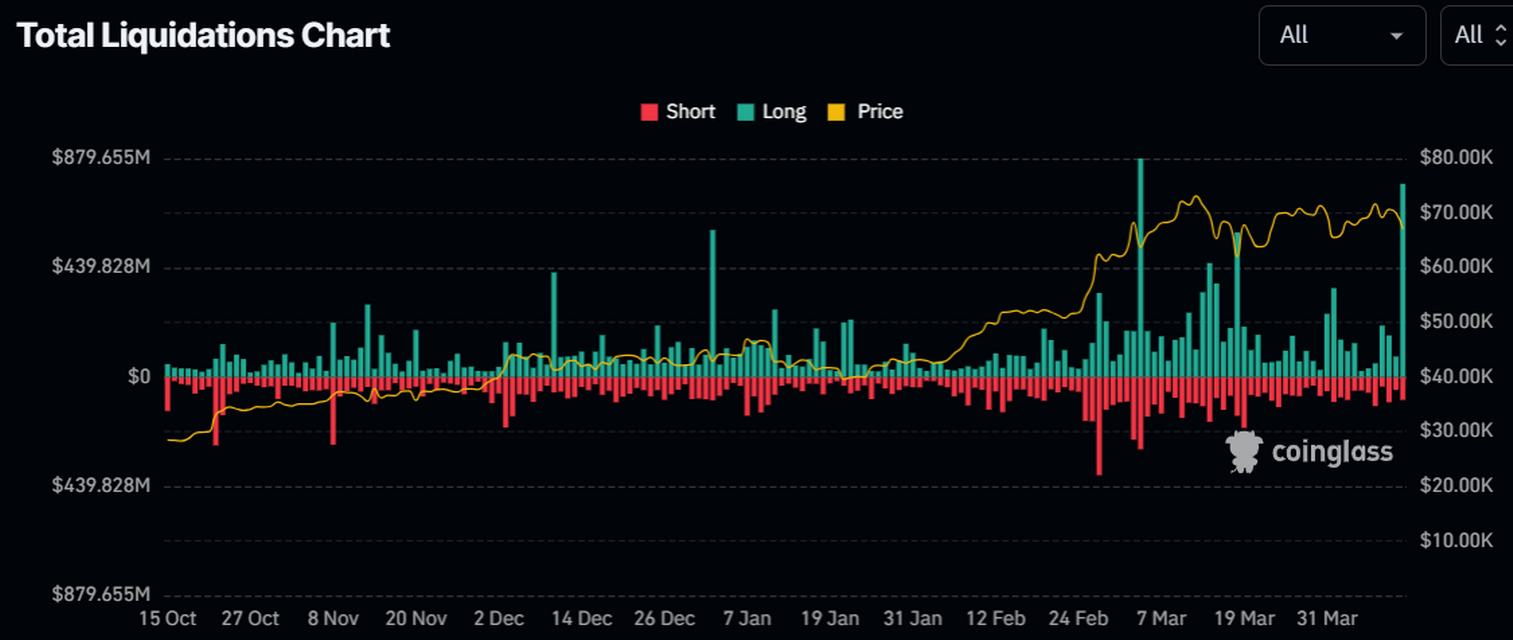Click the yellow Price legend color square
The width and height of the screenshot is (1513, 640).
click(x=836, y=112)
